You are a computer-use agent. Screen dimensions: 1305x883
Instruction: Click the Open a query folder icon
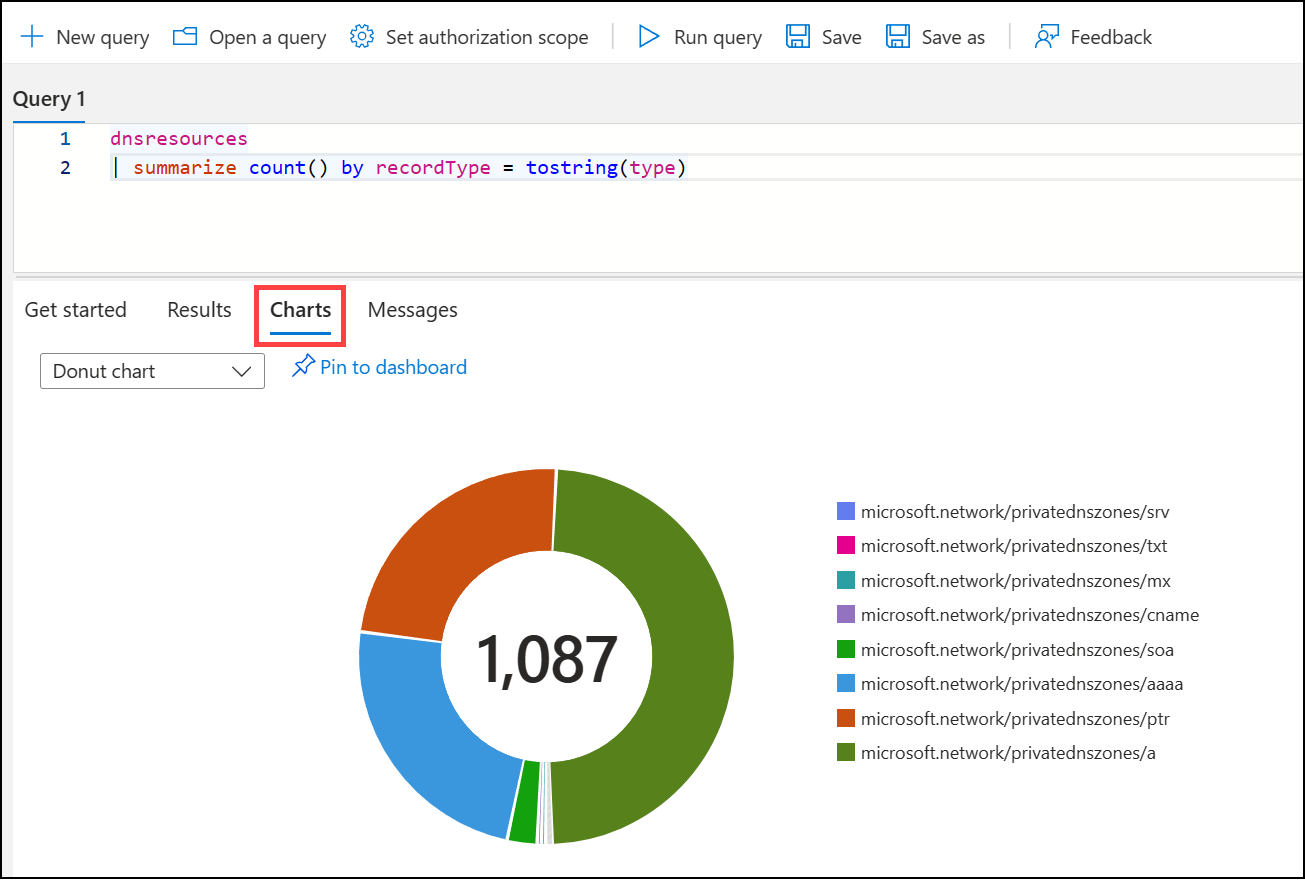click(184, 36)
